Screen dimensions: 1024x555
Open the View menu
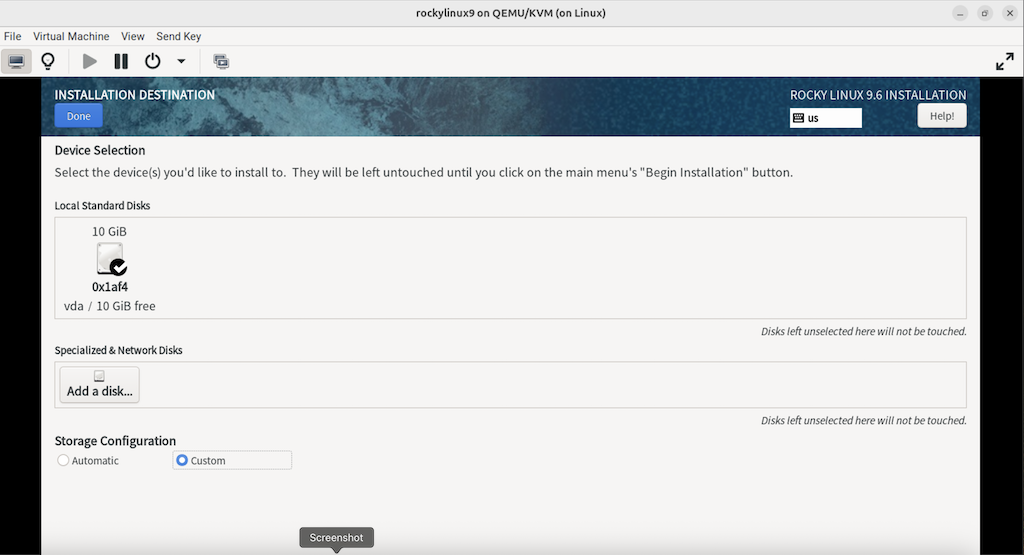click(x=133, y=37)
